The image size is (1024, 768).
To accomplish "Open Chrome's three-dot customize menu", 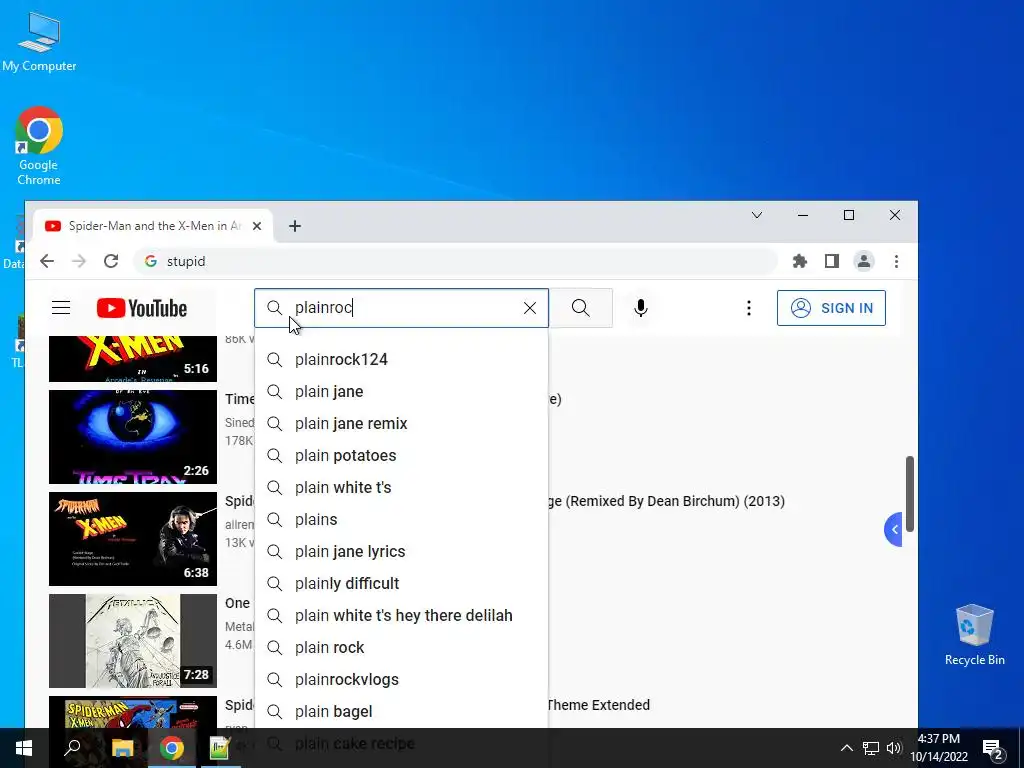I will point(896,261).
